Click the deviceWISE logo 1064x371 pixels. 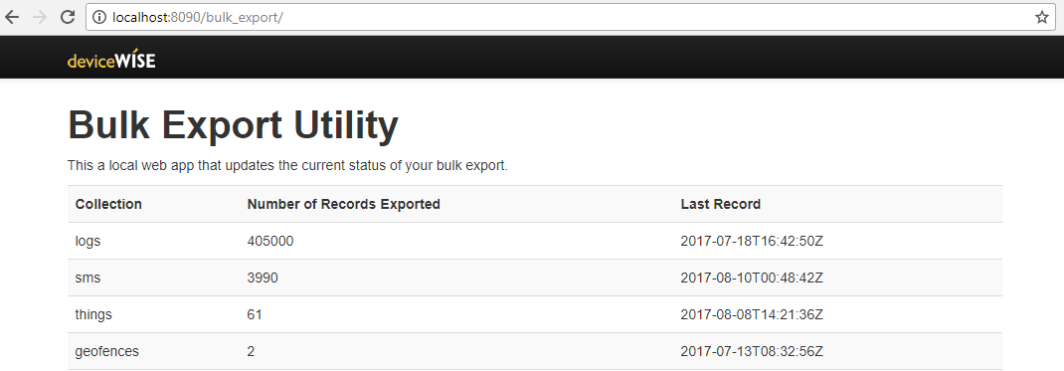point(111,60)
